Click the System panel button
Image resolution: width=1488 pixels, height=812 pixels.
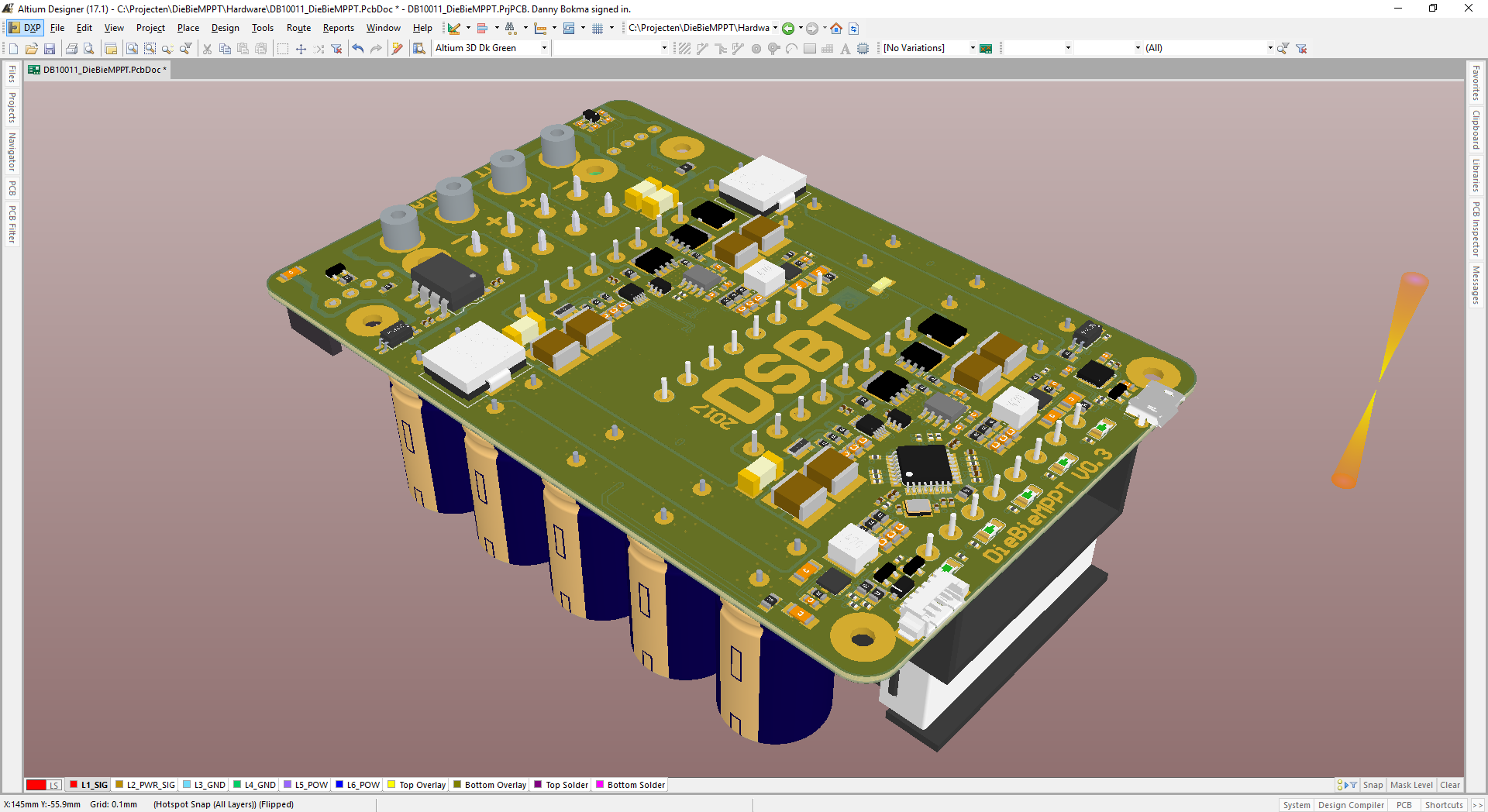[x=1297, y=805]
